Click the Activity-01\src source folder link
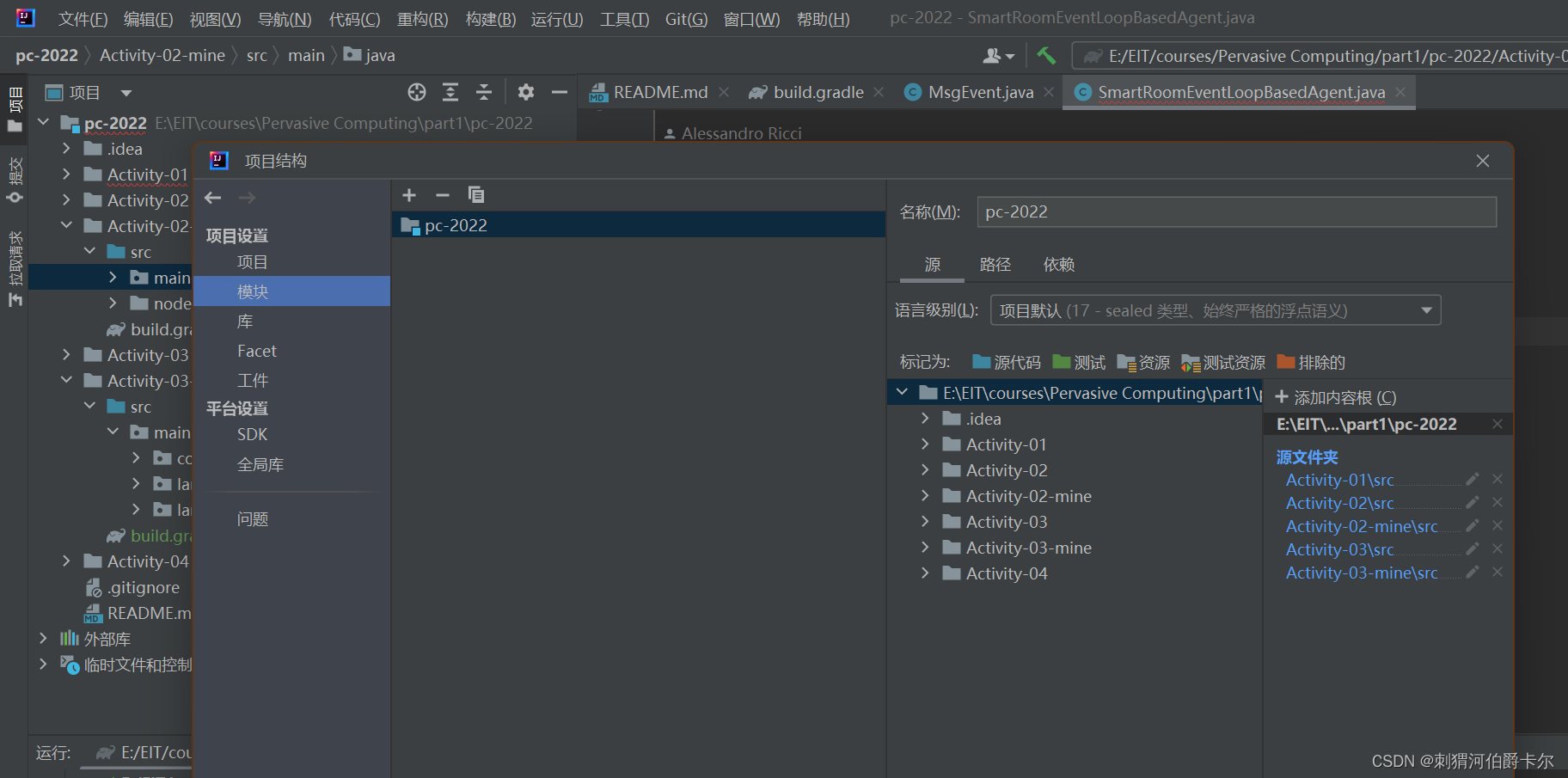 (x=1339, y=480)
